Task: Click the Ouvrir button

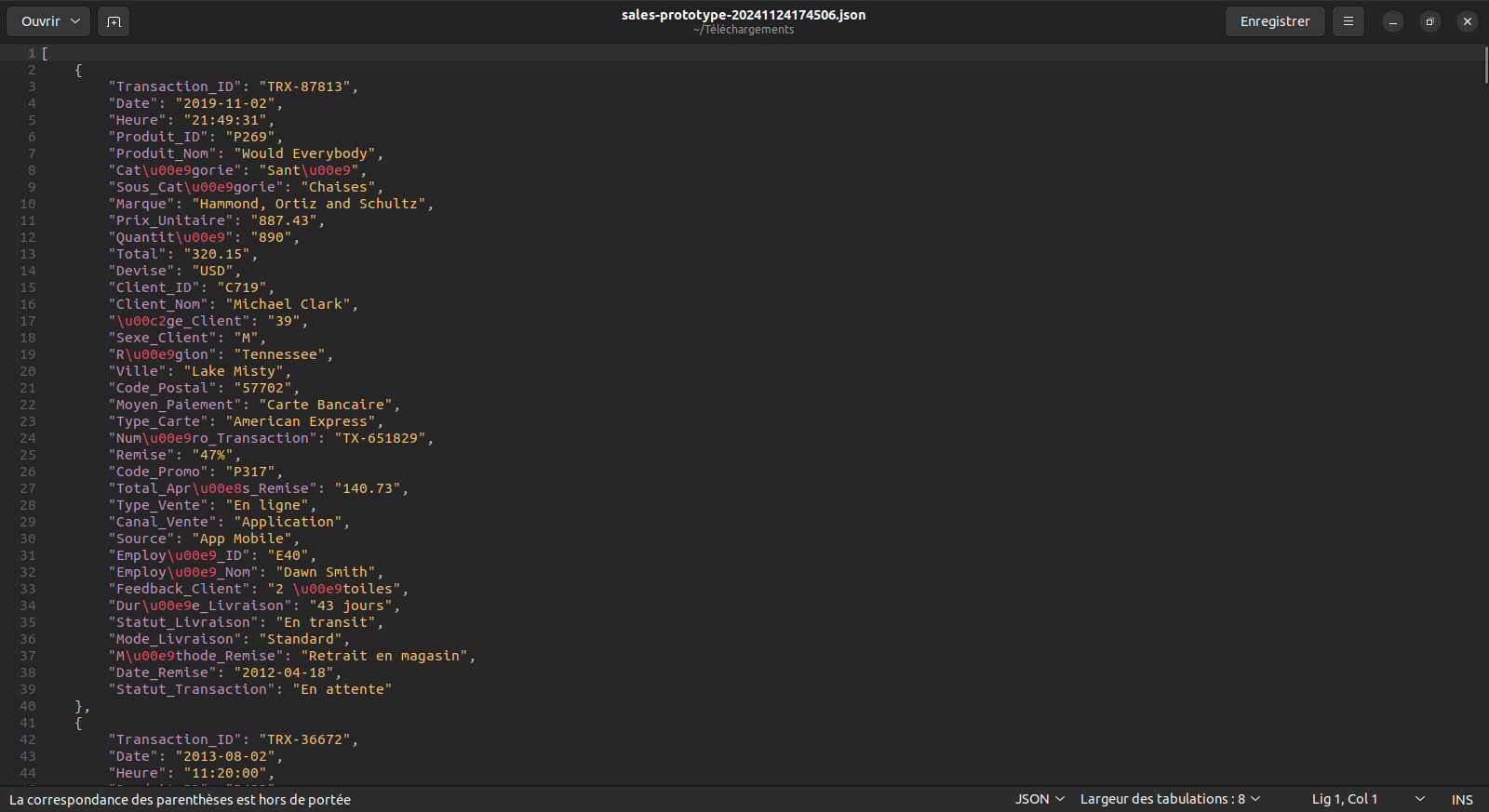Action: coord(41,21)
